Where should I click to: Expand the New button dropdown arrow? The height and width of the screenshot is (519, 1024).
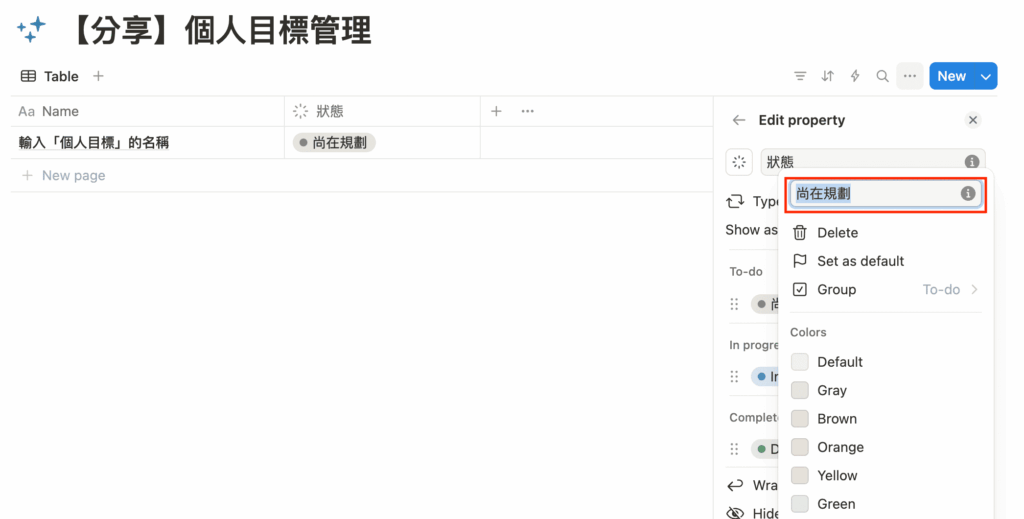986,76
